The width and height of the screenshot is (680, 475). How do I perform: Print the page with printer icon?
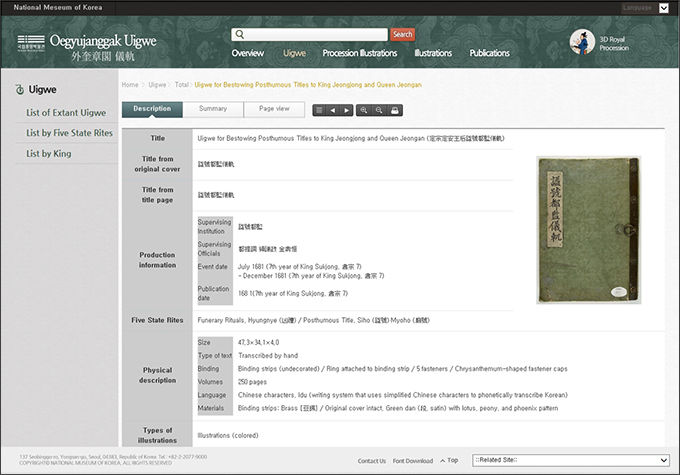395,110
